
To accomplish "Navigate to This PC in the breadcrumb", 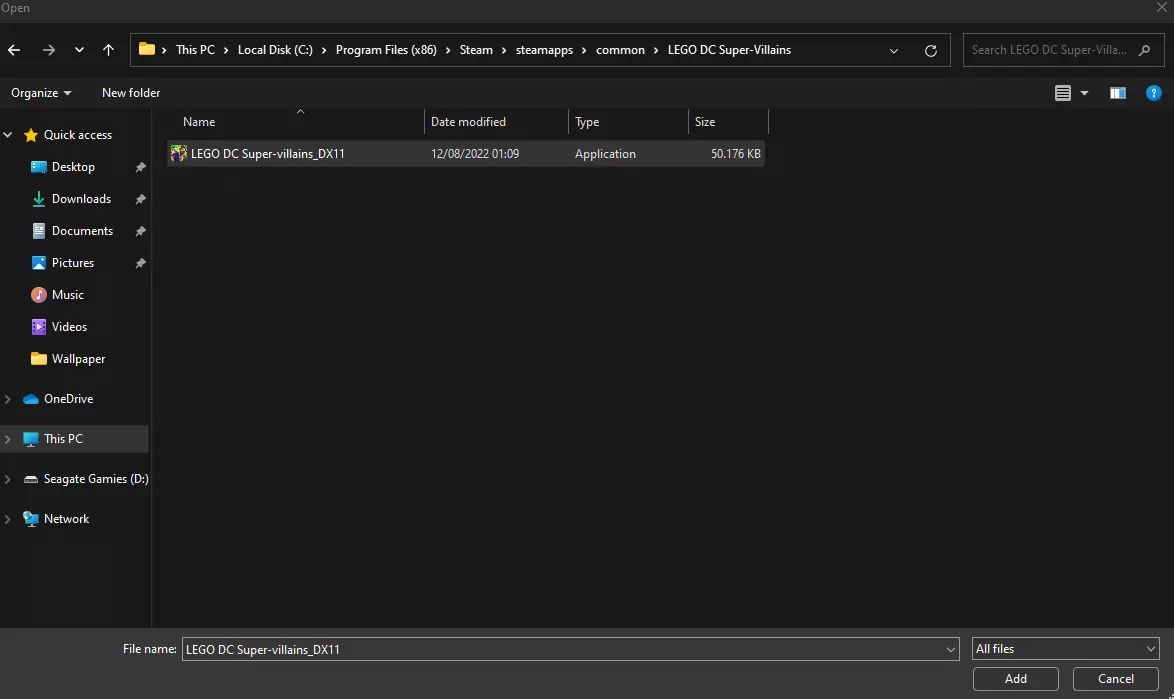I will [x=195, y=50].
